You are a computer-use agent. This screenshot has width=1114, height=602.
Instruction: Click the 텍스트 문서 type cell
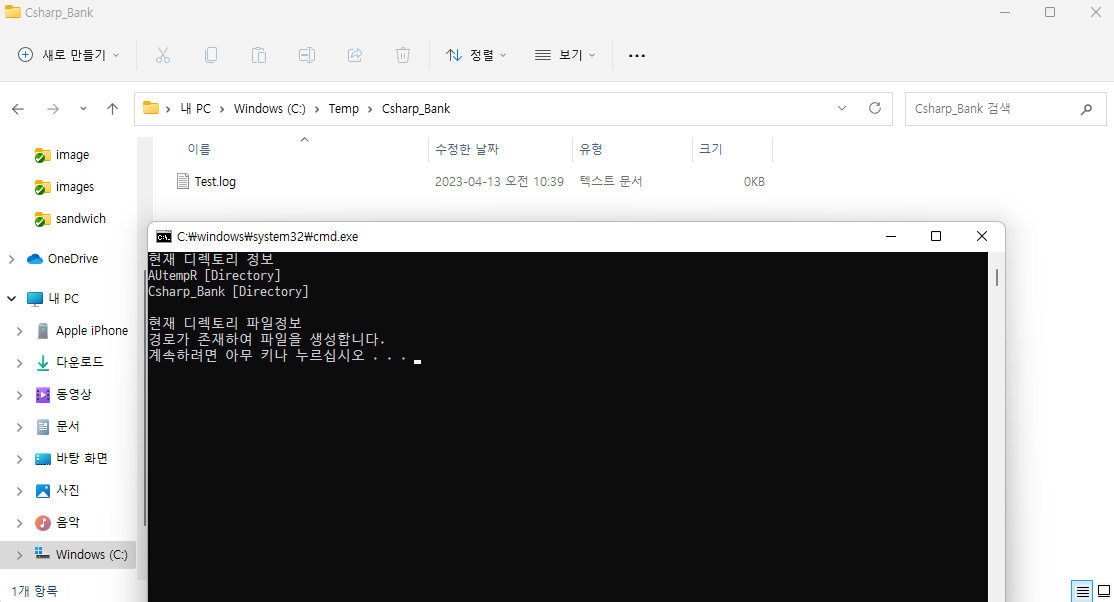[x=611, y=181]
